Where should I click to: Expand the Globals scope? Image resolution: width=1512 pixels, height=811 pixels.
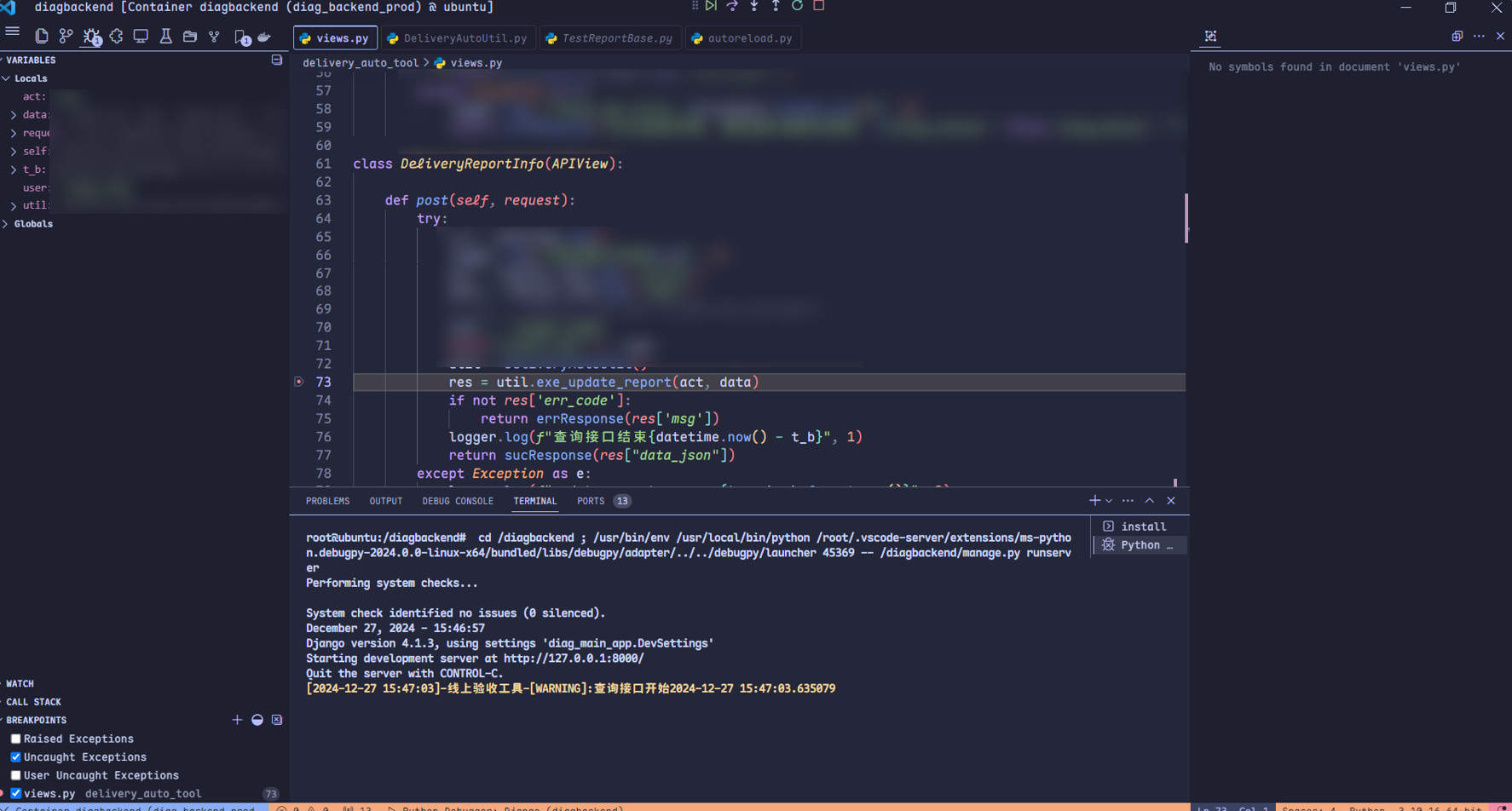click(7, 224)
